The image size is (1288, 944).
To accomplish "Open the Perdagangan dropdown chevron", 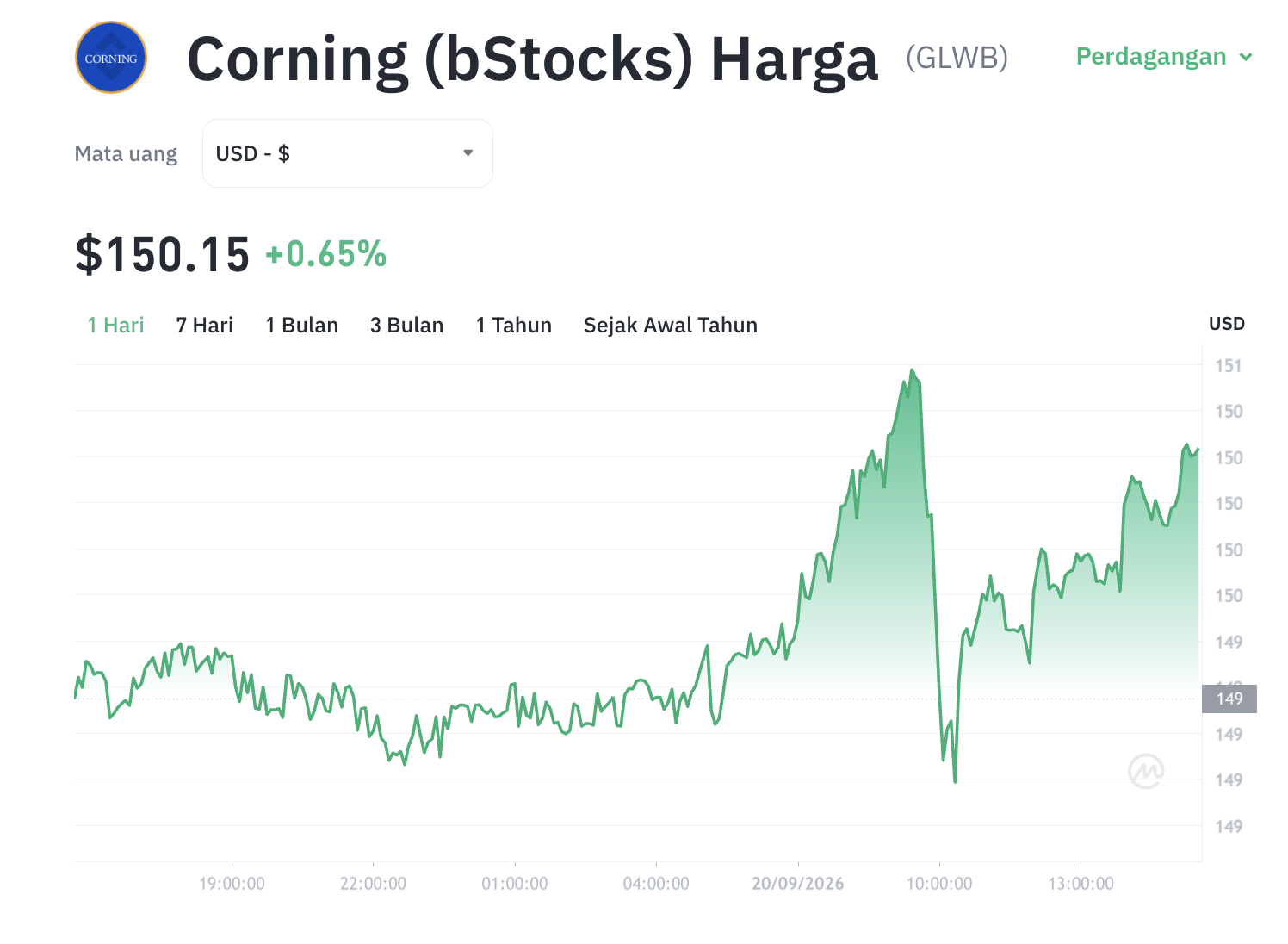I will (x=1245, y=58).
